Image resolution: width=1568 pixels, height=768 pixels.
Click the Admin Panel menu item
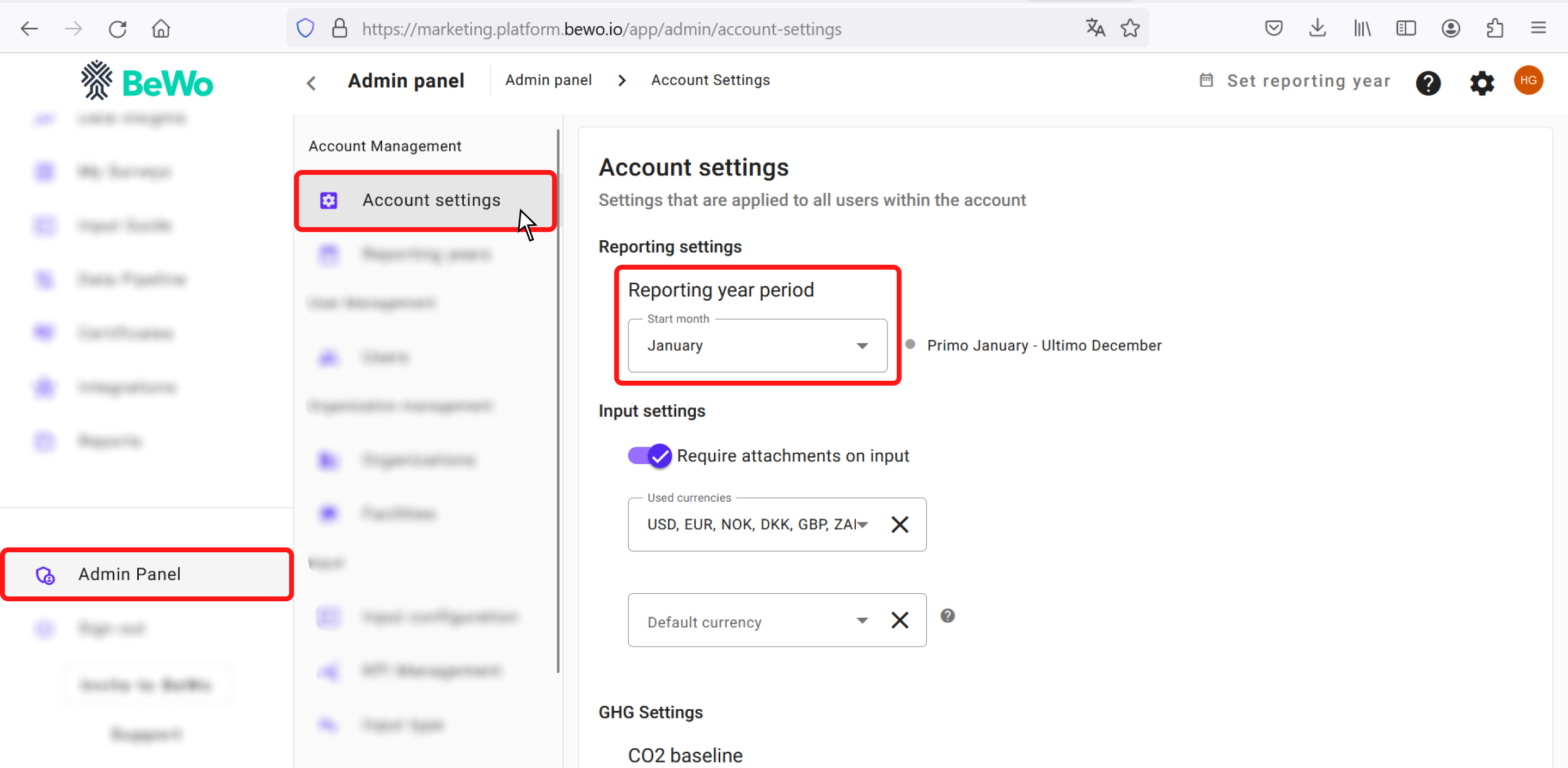(147, 574)
